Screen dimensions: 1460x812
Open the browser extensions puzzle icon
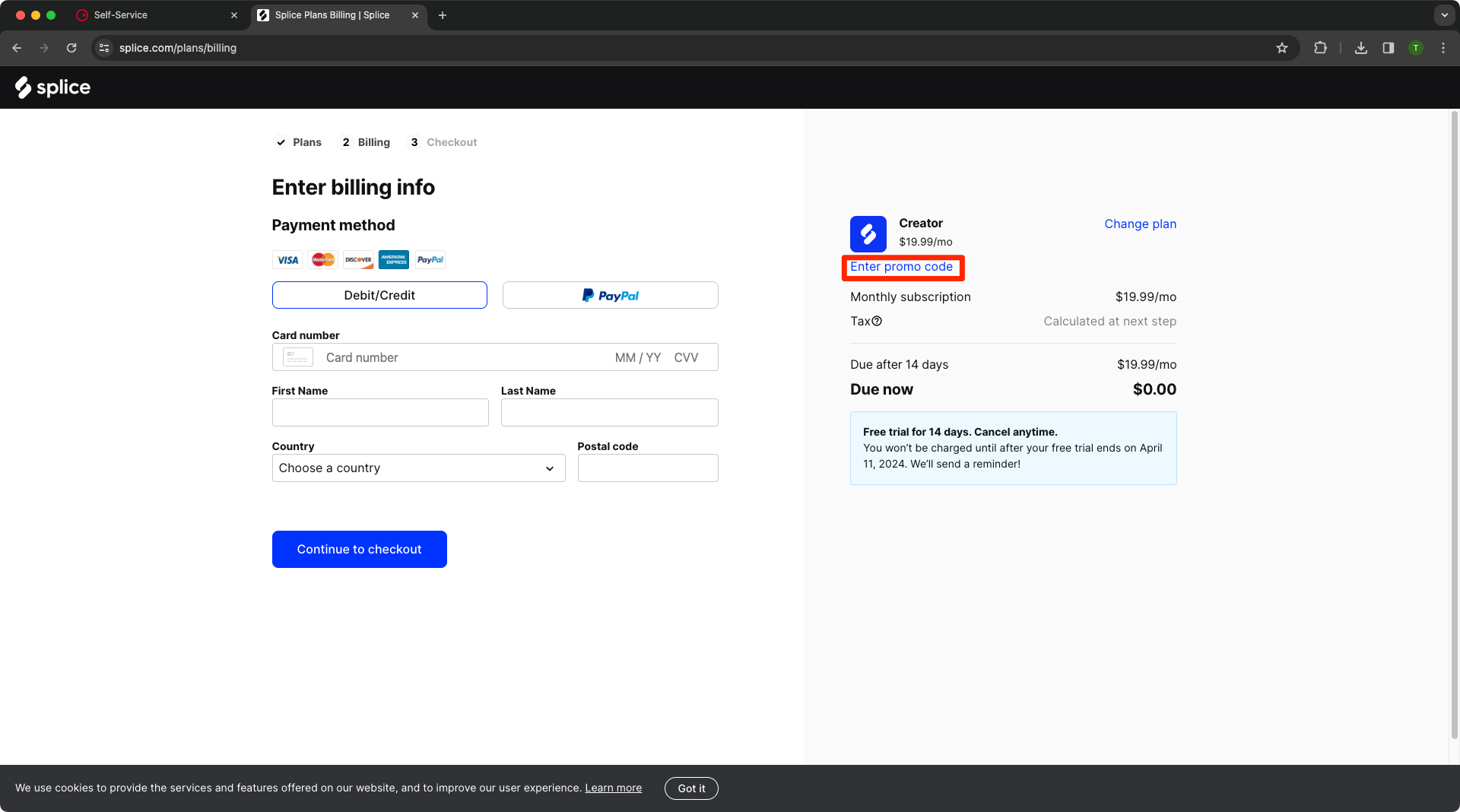coord(1321,48)
